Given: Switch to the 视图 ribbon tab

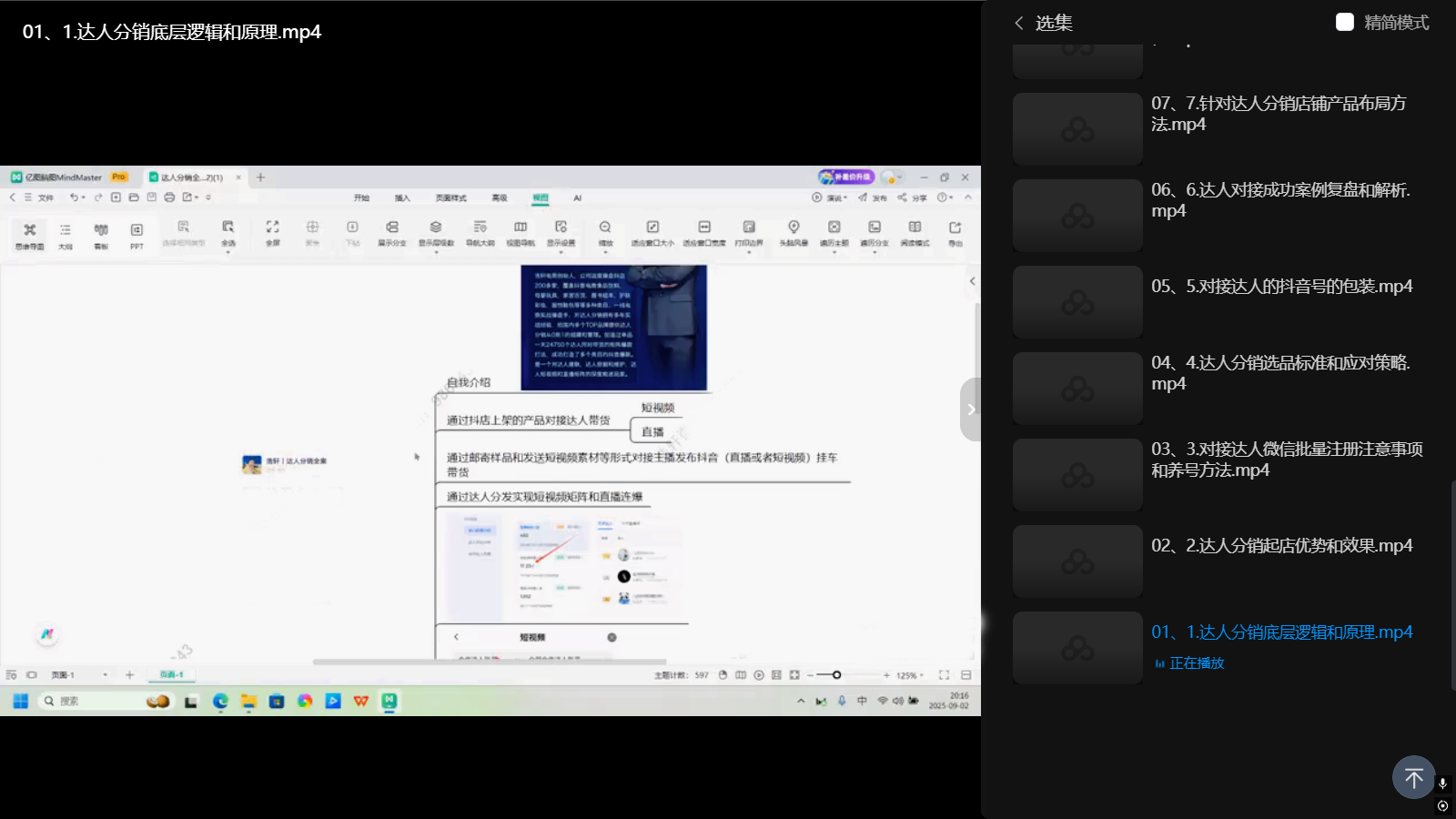Looking at the screenshot, I should click(x=541, y=197).
